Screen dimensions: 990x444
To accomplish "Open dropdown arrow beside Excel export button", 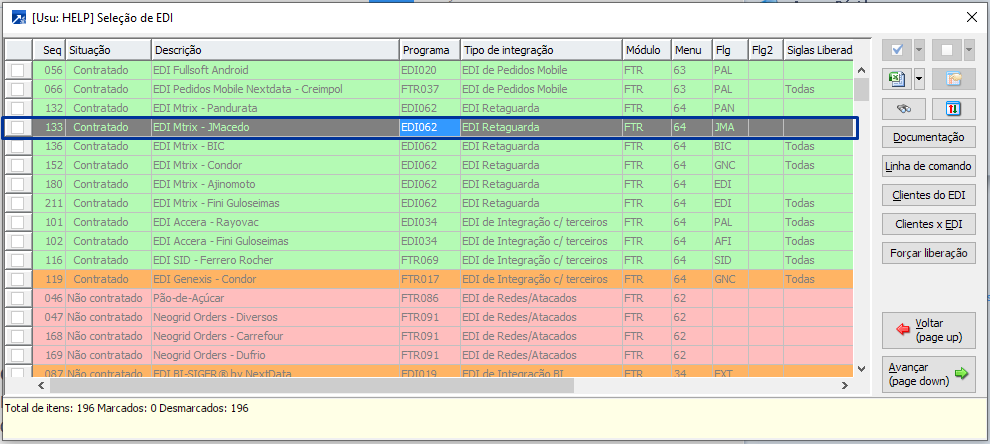I will [919, 79].
